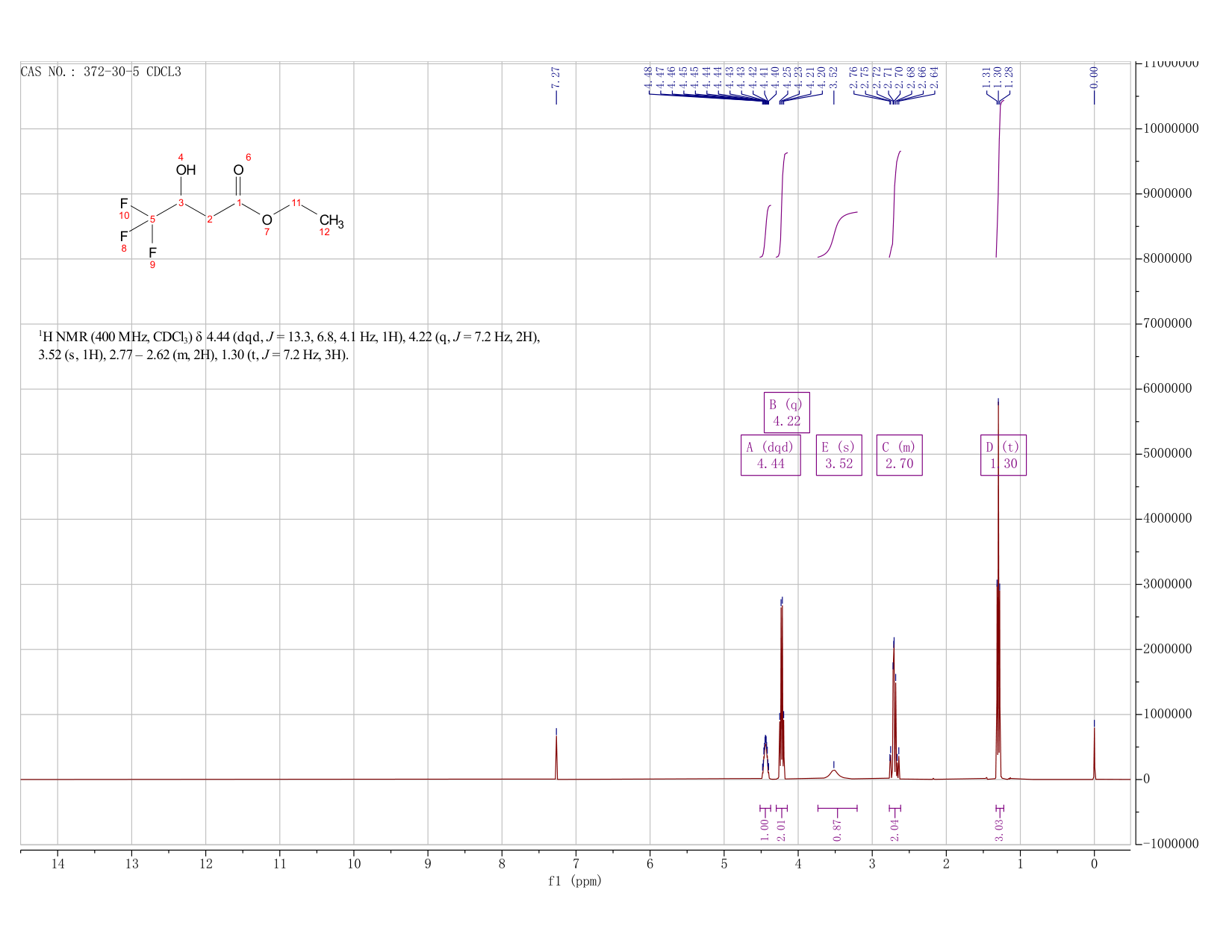
Task: Click the multiplet box D (t) 1.30
Action: (x=1003, y=455)
